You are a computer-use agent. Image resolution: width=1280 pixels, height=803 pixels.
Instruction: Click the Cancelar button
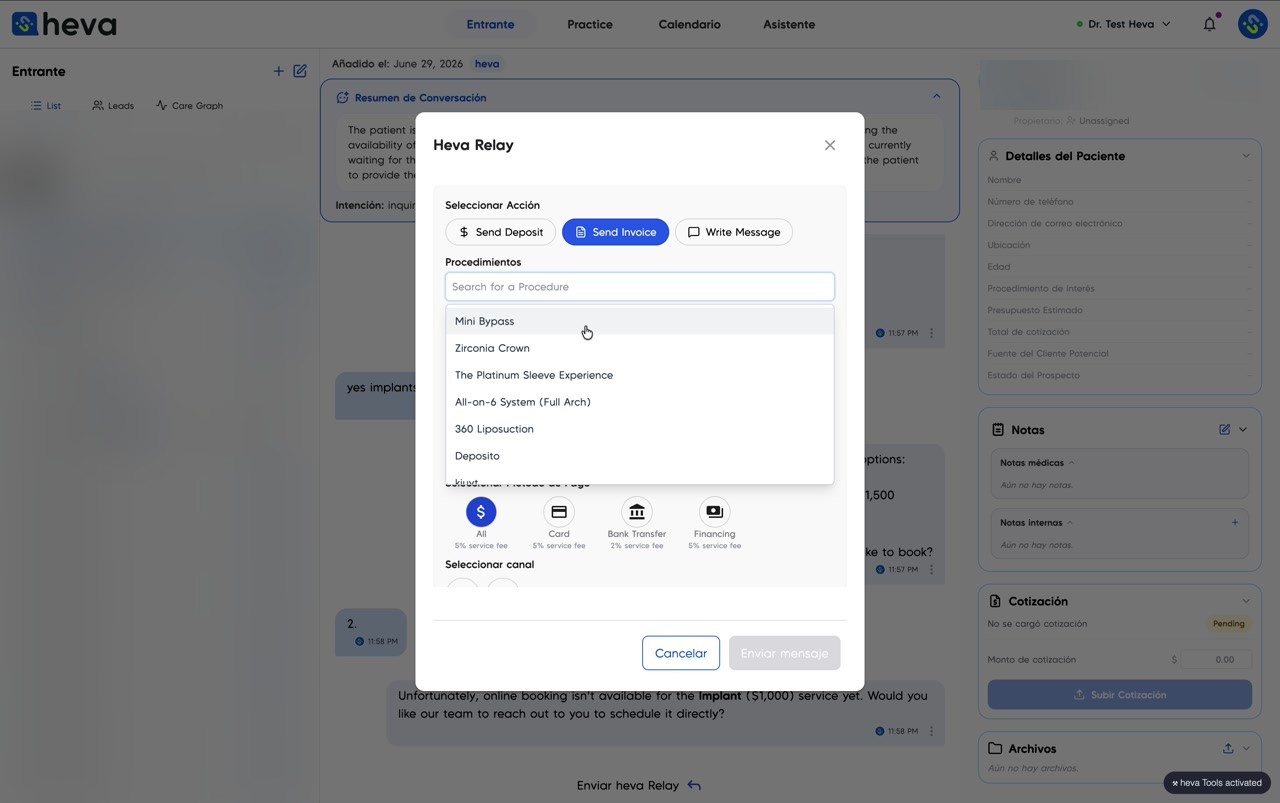pos(681,653)
